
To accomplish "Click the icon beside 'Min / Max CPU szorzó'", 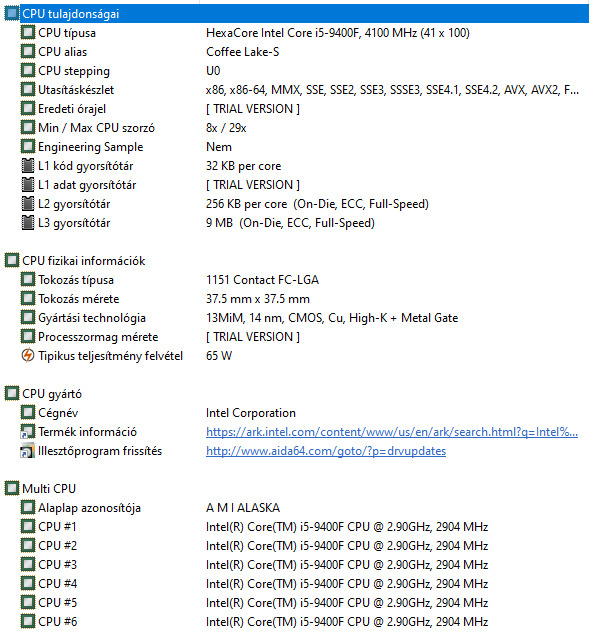I will click(x=28, y=128).
